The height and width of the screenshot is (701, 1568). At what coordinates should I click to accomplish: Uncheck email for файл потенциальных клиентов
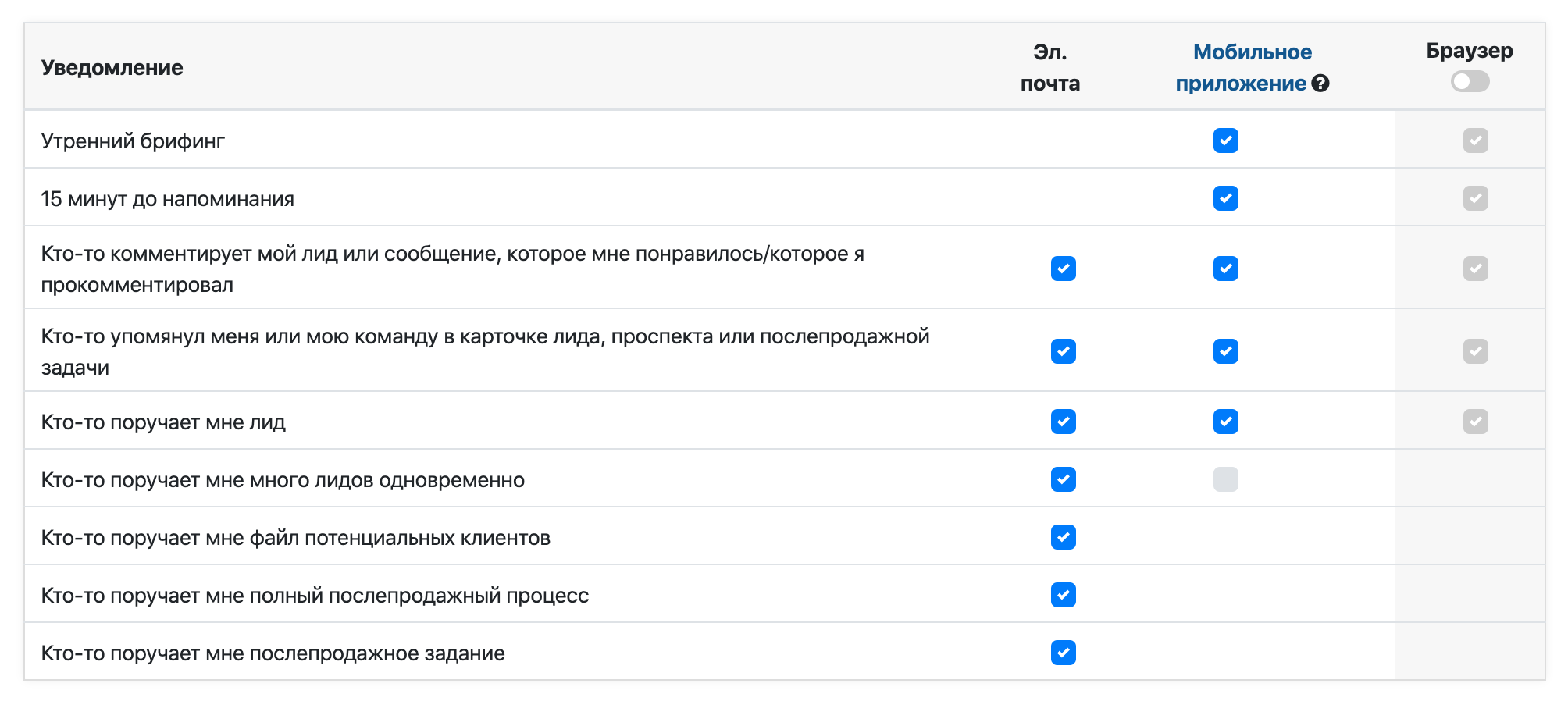pos(1063,538)
